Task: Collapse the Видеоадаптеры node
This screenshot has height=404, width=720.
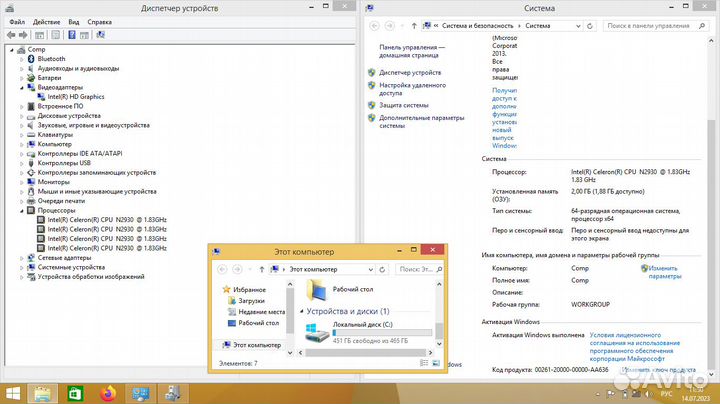Action: pyautogui.click(x=22, y=87)
